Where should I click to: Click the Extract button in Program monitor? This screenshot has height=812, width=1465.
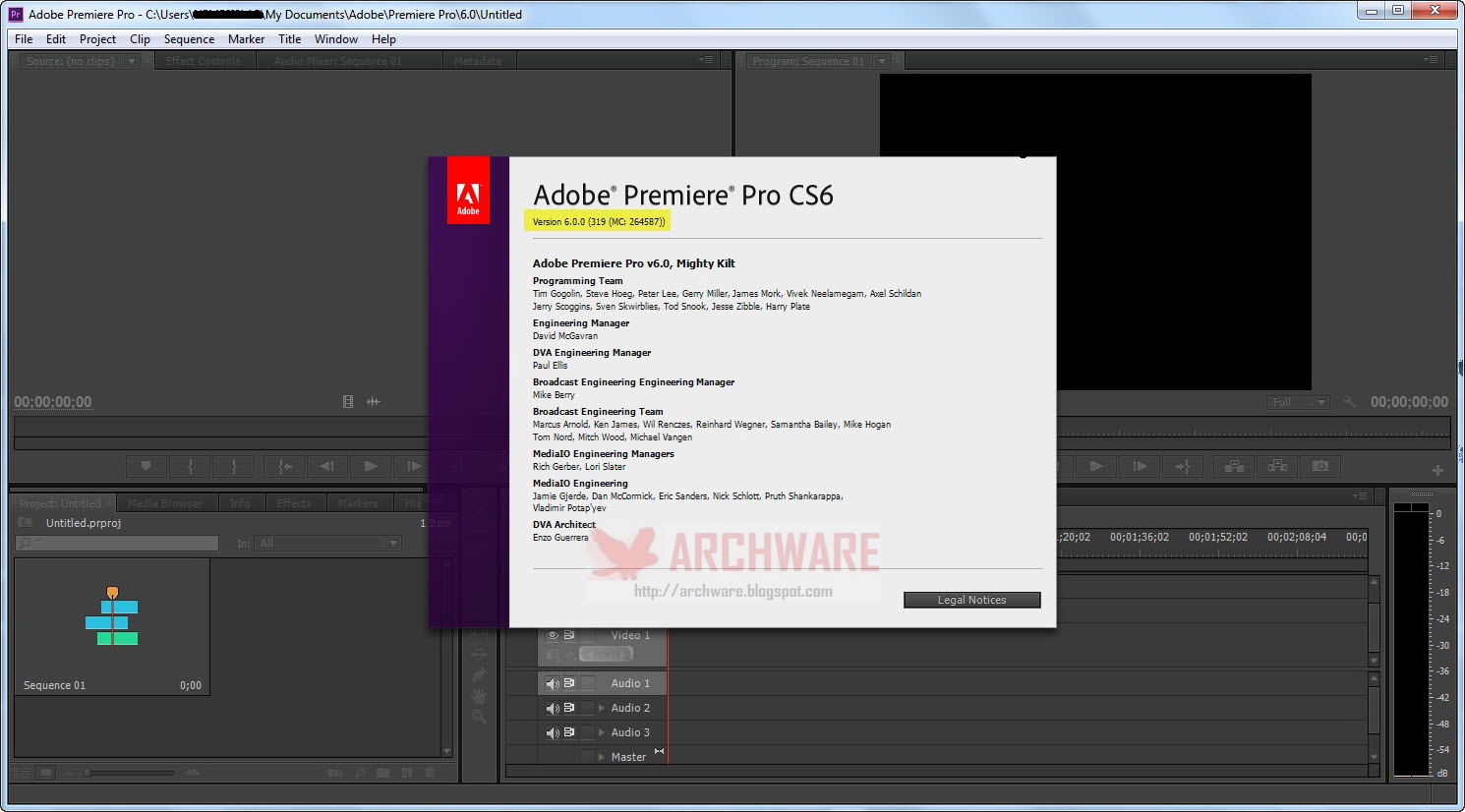[x=1277, y=466]
